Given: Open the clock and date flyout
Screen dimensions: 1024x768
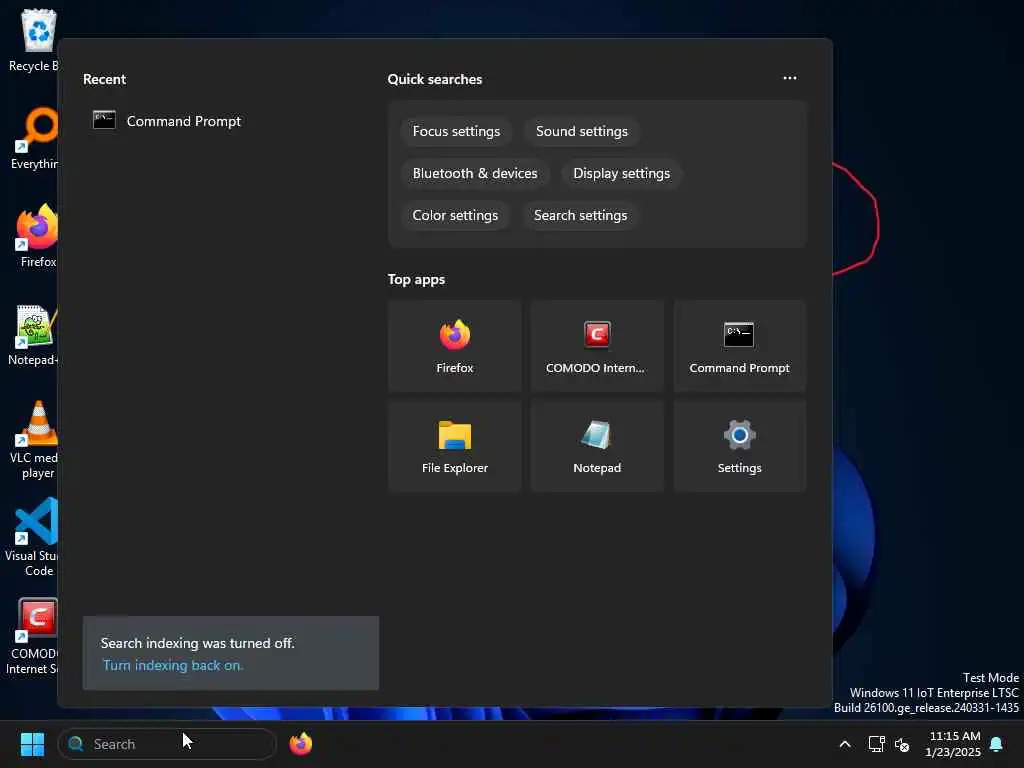Looking at the screenshot, I should click(x=953, y=744).
